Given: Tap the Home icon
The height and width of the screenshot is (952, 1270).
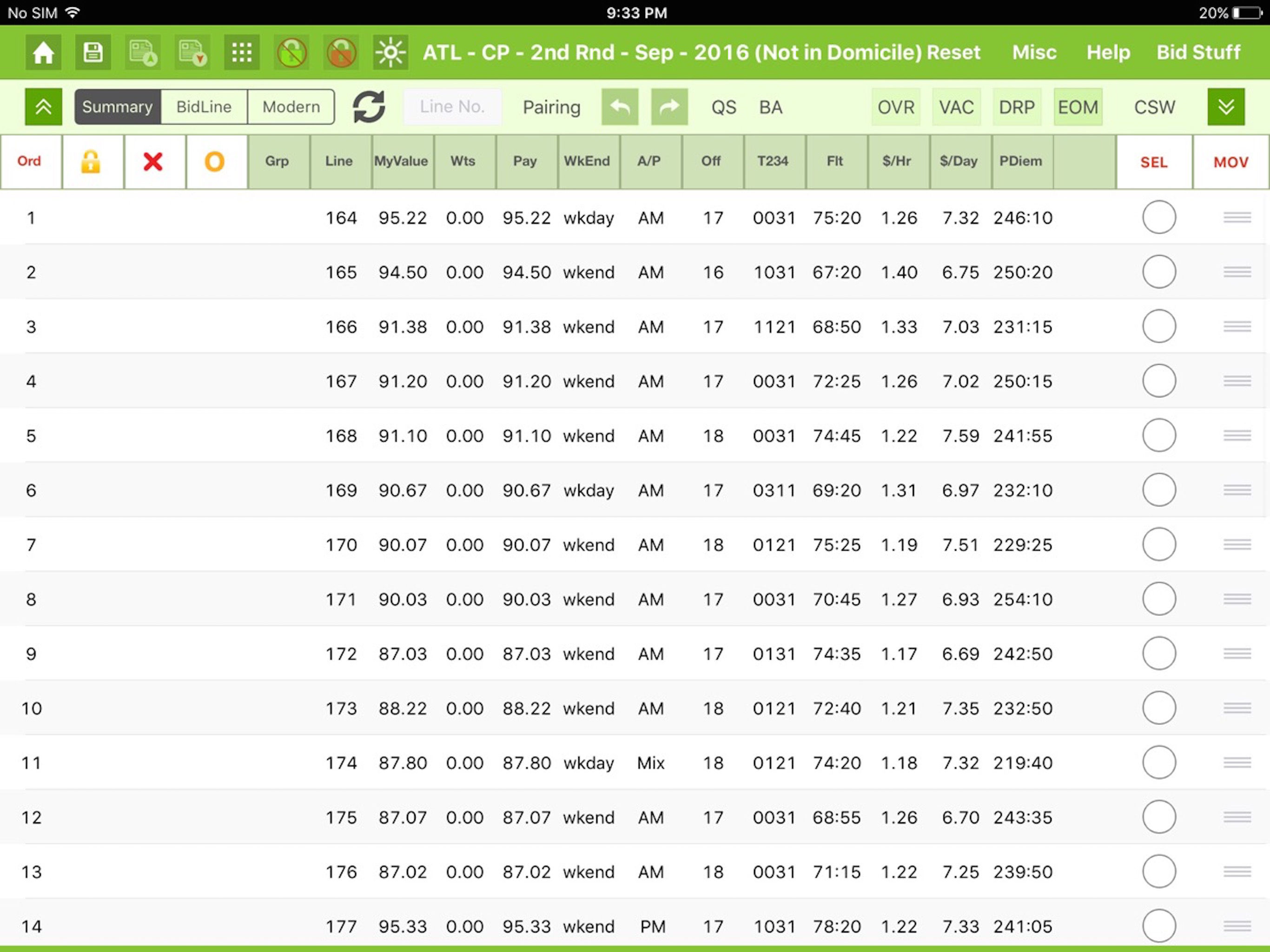Looking at the screenshot, I should 43,53.
